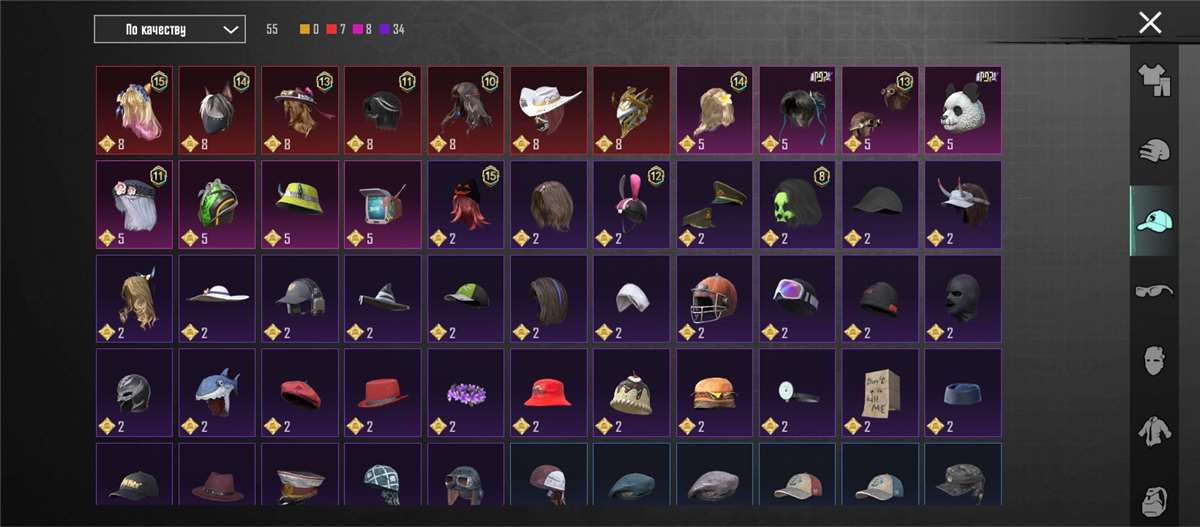
Task: Pick the green skull hood item
Action: (x=798, y=204)
